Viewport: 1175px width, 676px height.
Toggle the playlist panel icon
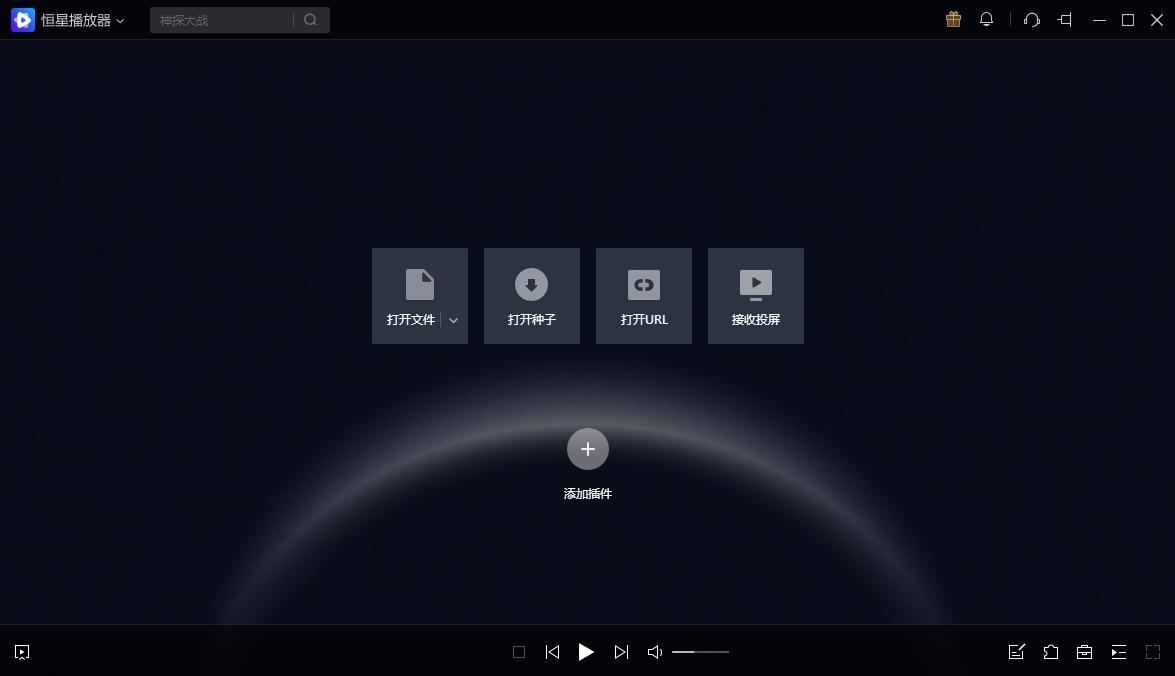point(1118,652)
